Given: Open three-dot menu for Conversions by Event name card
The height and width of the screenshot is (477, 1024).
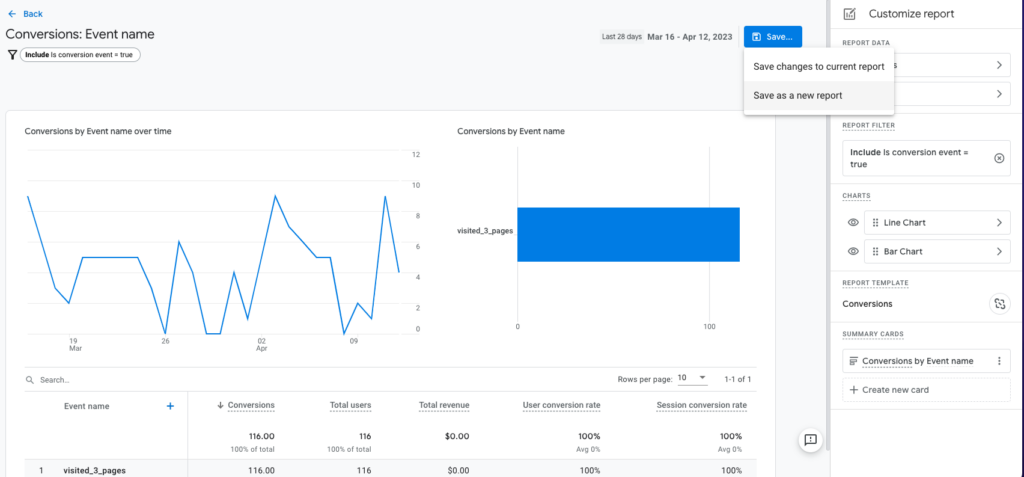Looking at the screenshot, I should (999, 361).
